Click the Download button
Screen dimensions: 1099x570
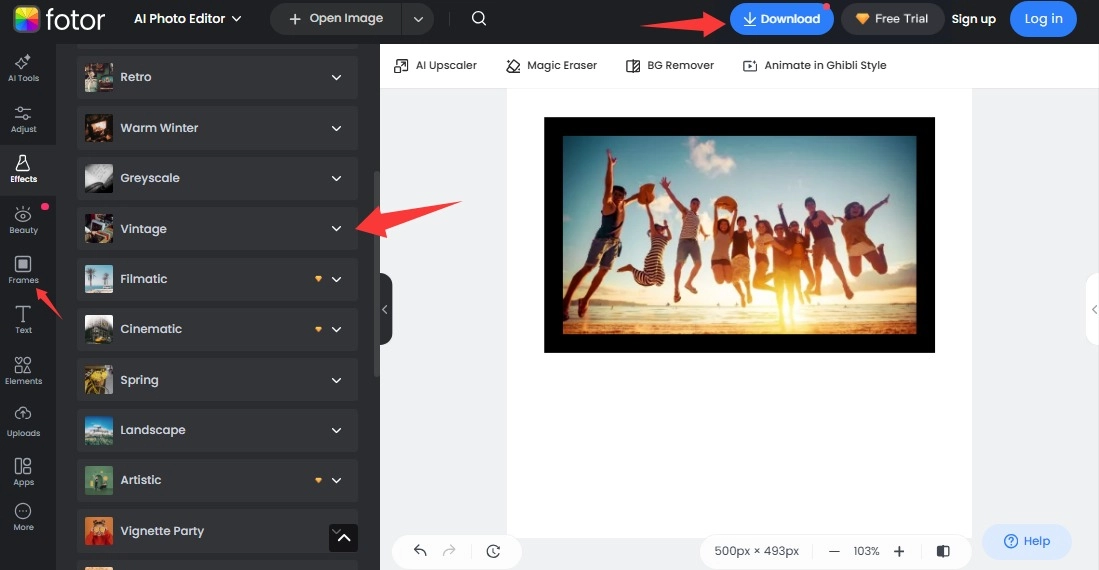(x=781, y=19)
